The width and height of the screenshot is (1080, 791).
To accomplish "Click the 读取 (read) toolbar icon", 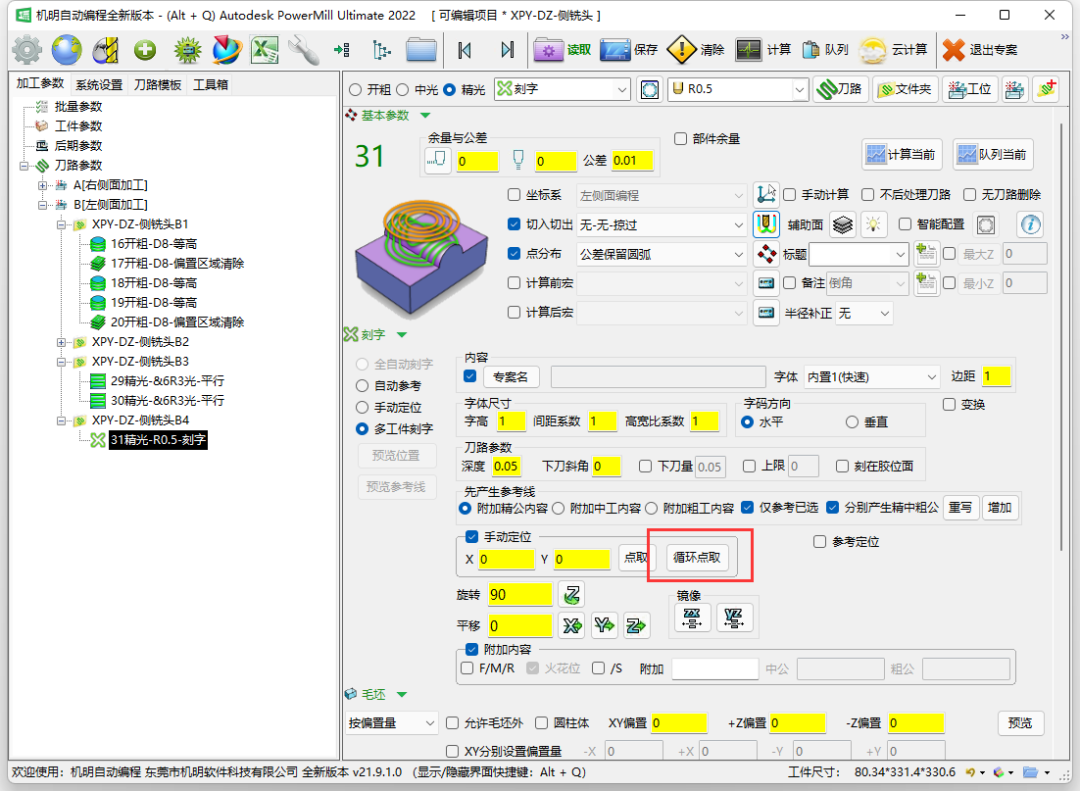I will (548, 49).
